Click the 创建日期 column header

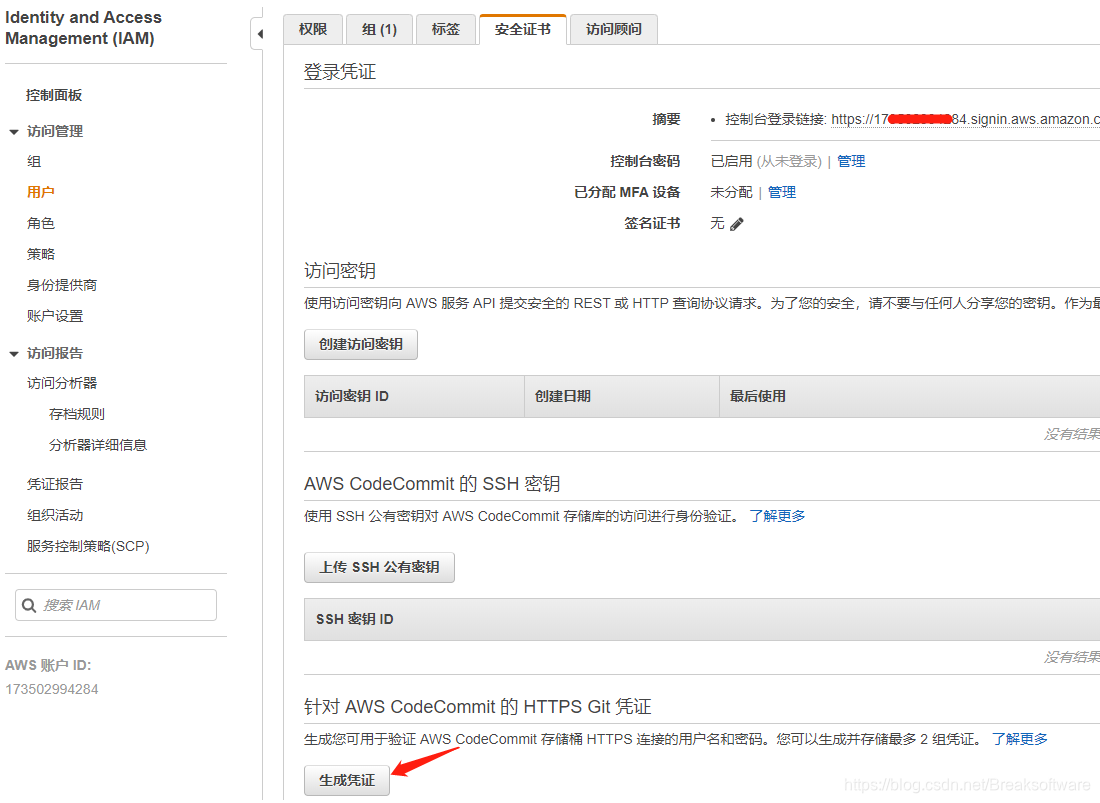[622, 396]
